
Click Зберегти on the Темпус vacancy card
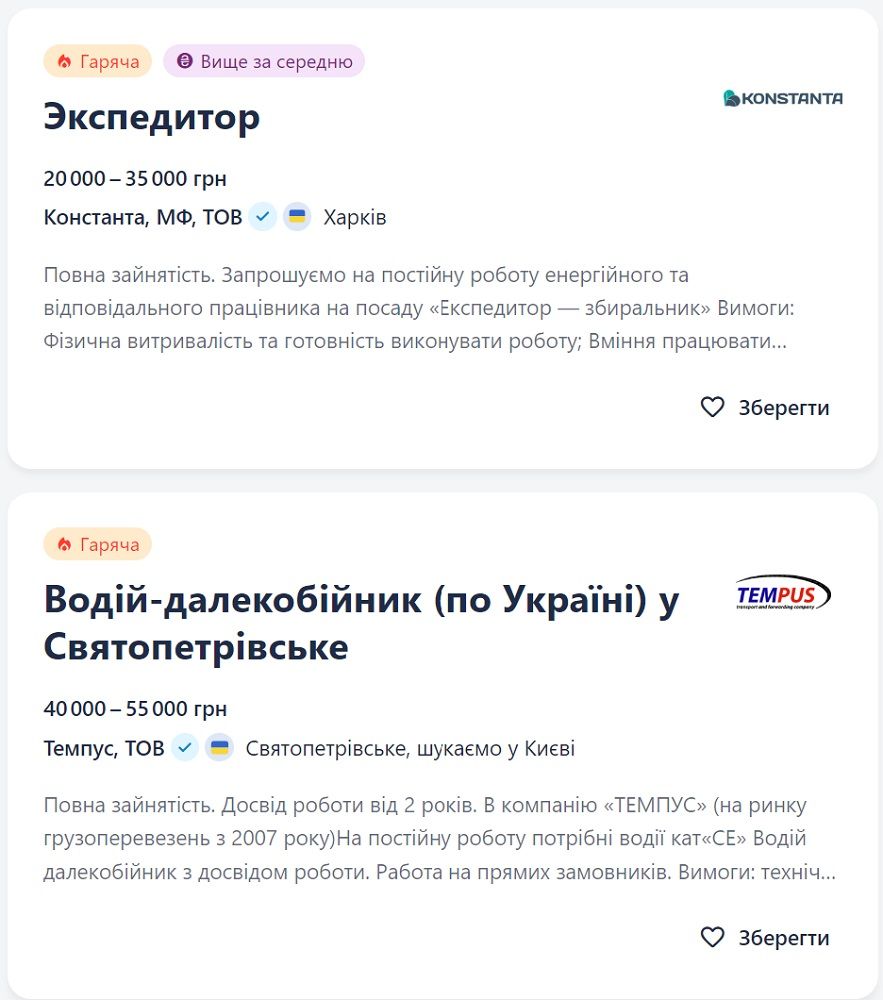pyautogui.click(x=782, y=937)
